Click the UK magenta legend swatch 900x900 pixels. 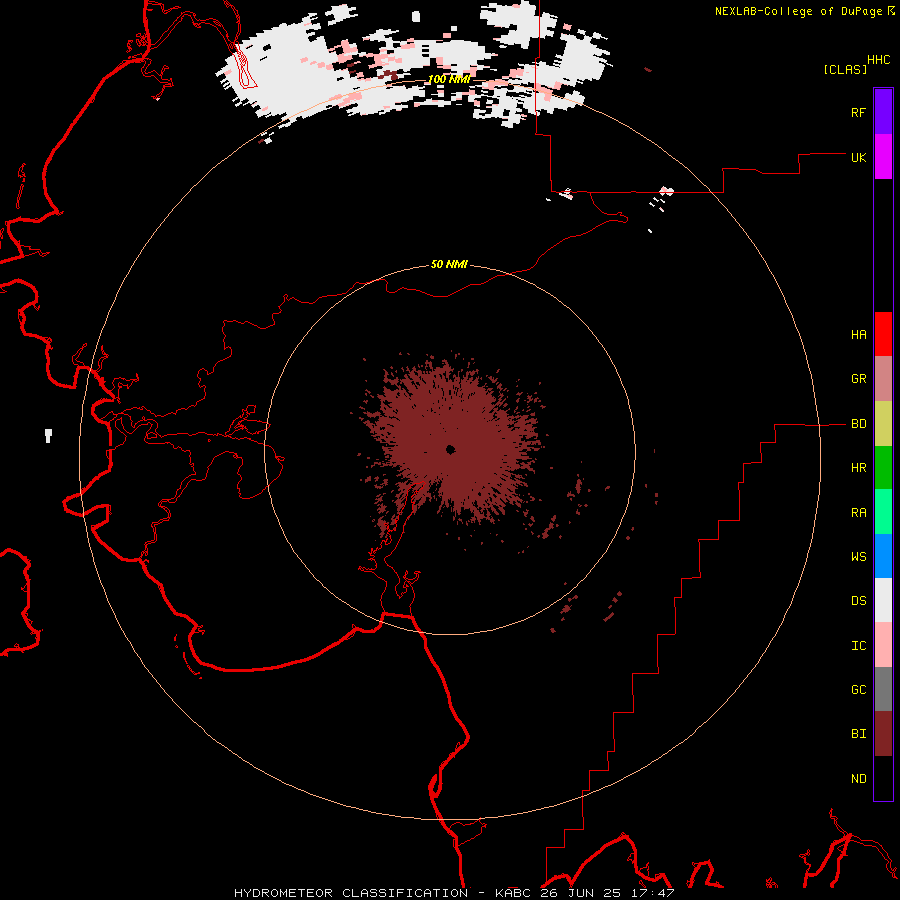[x=883, y=157]
